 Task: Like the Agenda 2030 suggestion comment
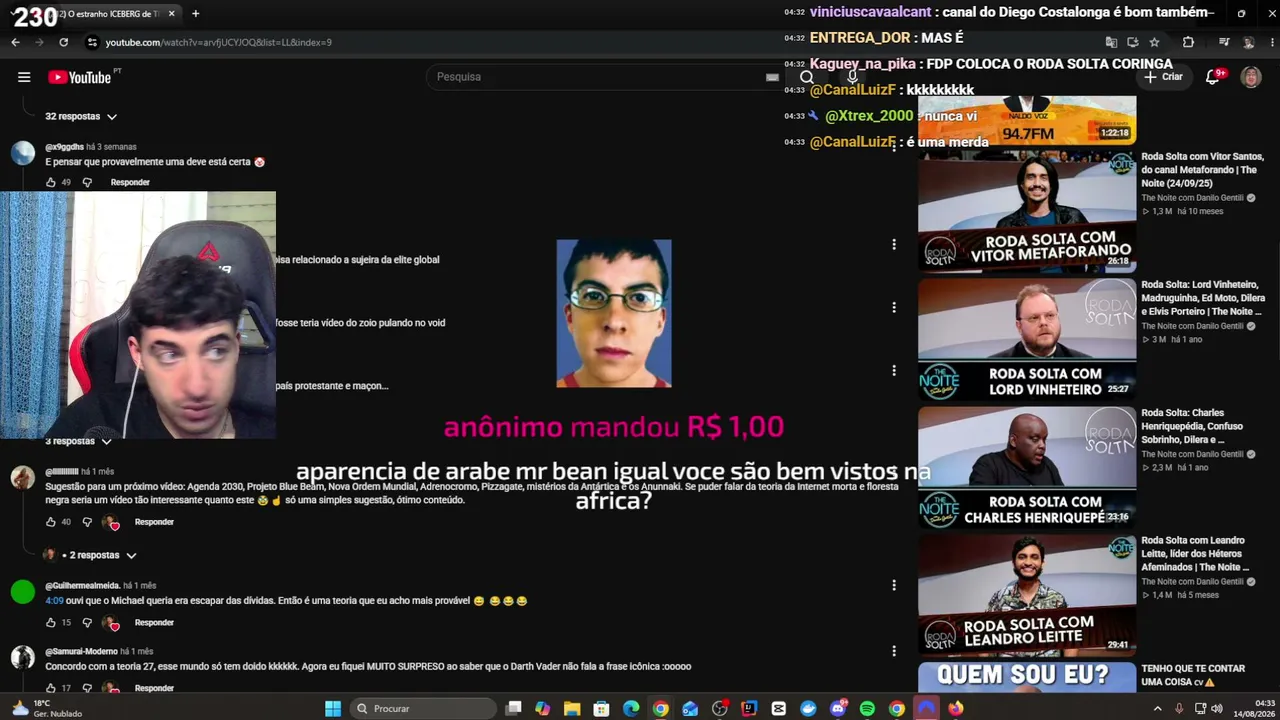tap(51, 522)
